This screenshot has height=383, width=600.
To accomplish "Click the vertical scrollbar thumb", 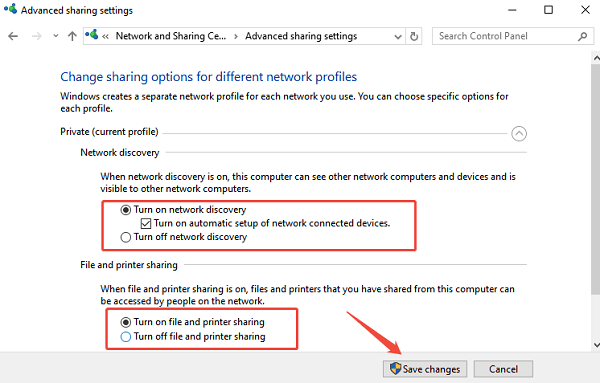I will (x=596, y=179).
